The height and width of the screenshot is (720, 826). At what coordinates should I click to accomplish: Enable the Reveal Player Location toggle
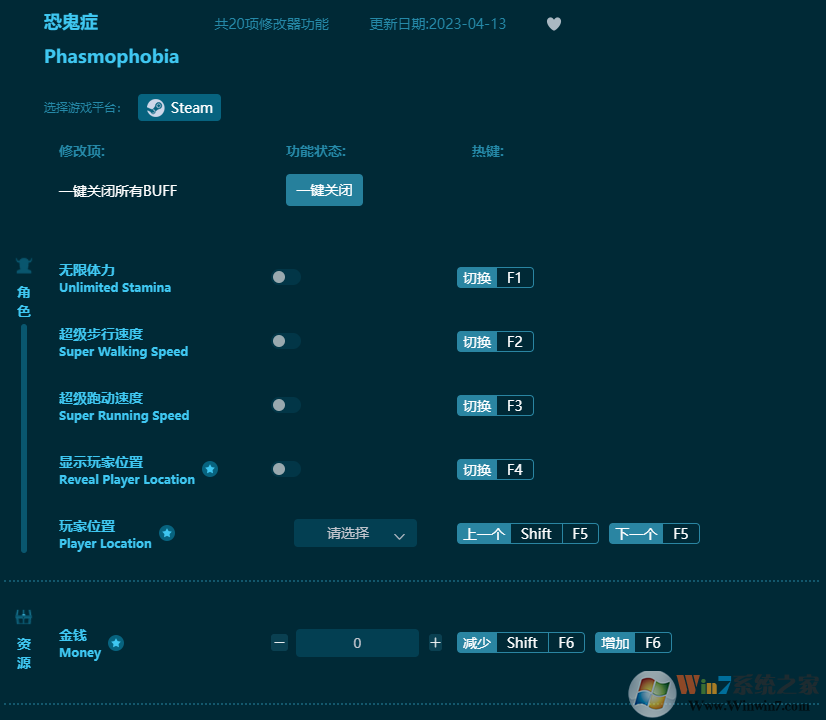[286, 469]
